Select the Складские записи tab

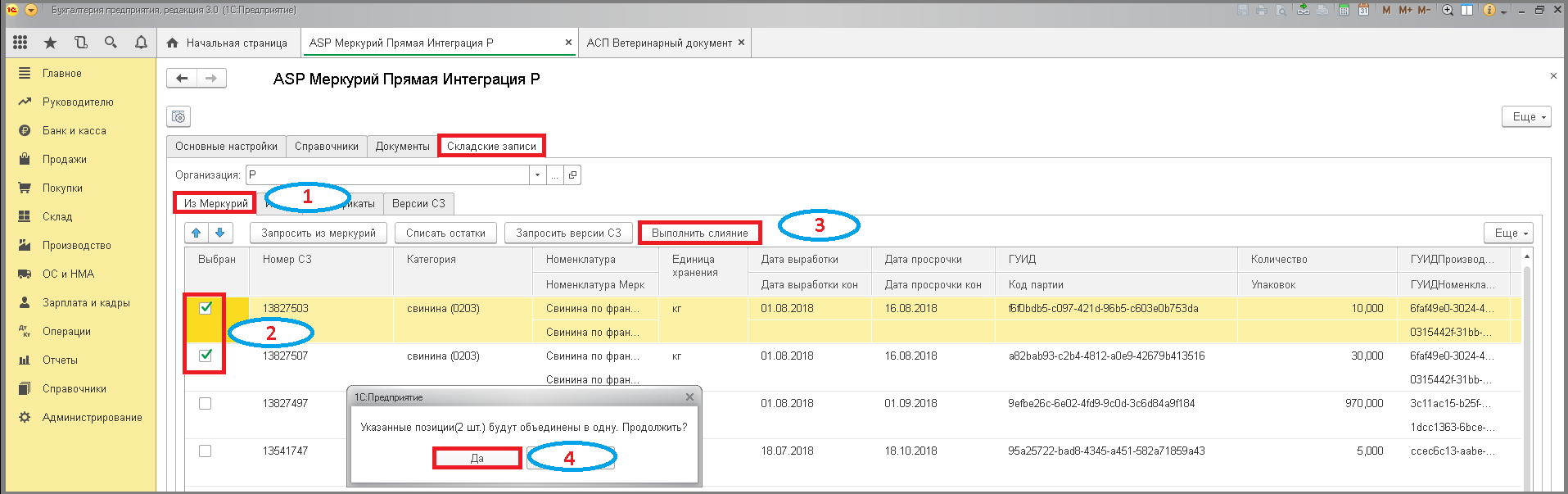(x=491, y=147)
